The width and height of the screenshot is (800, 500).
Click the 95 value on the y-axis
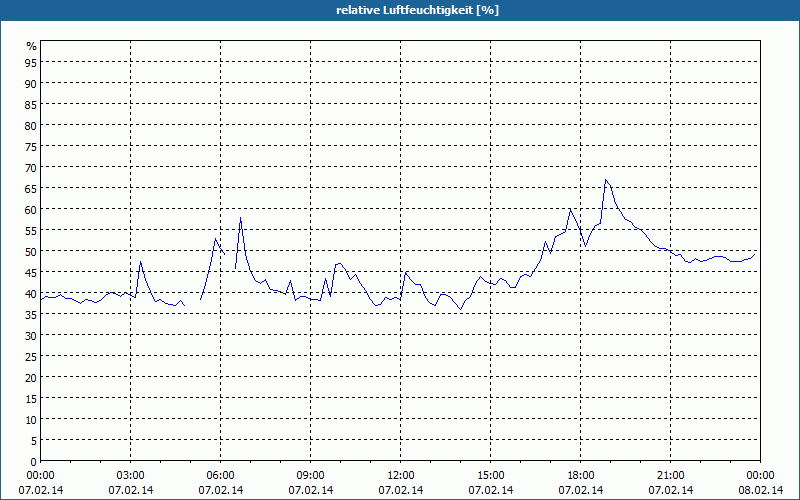point(32,62)
